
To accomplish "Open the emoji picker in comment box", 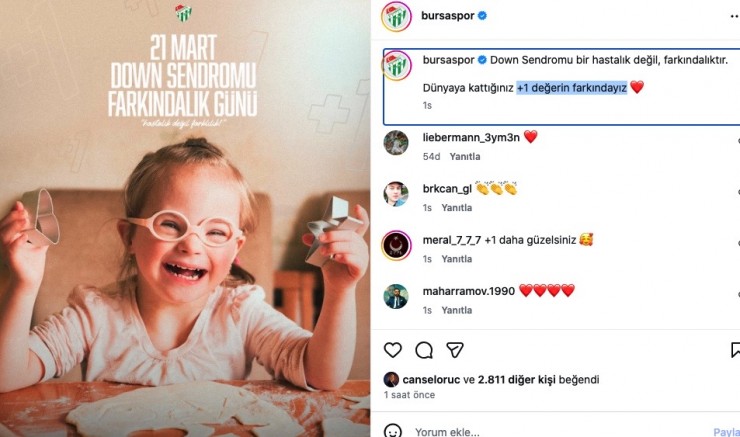I will click(x=394, y=431).
